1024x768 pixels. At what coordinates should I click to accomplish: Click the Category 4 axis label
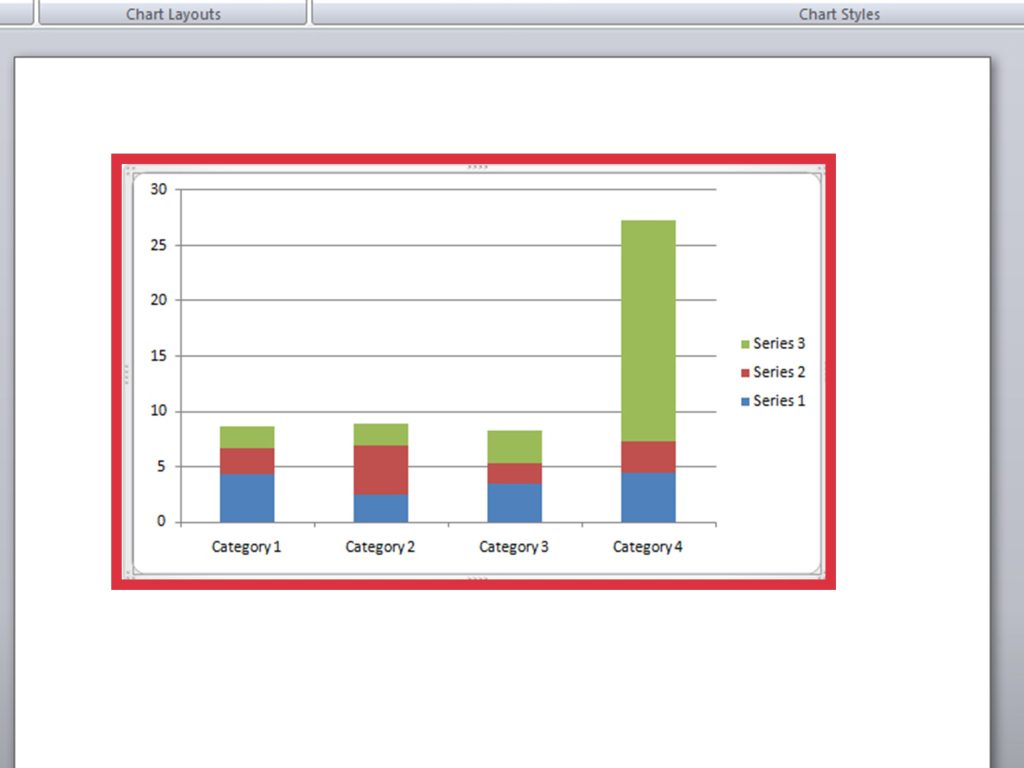click(648, 547)
